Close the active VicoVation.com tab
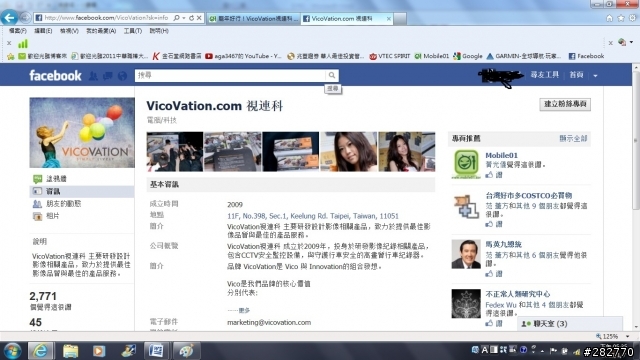 tap(389, 18)
